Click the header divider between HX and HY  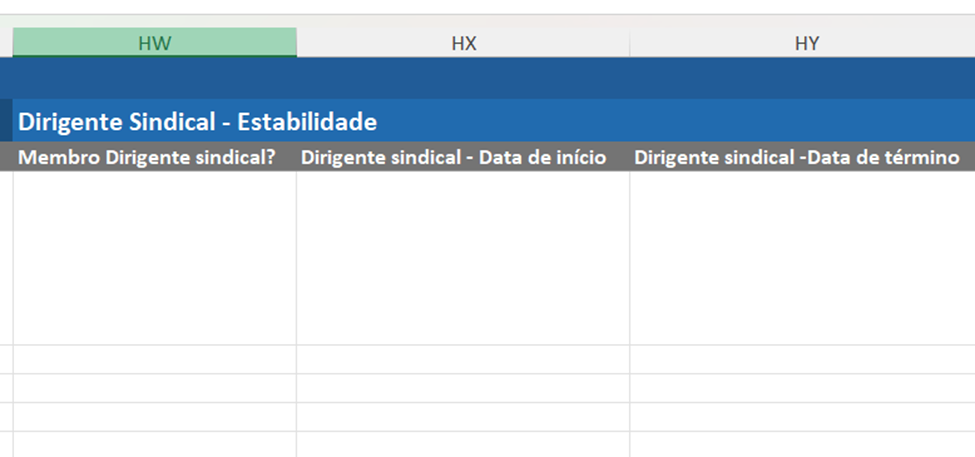click(630, 43)
